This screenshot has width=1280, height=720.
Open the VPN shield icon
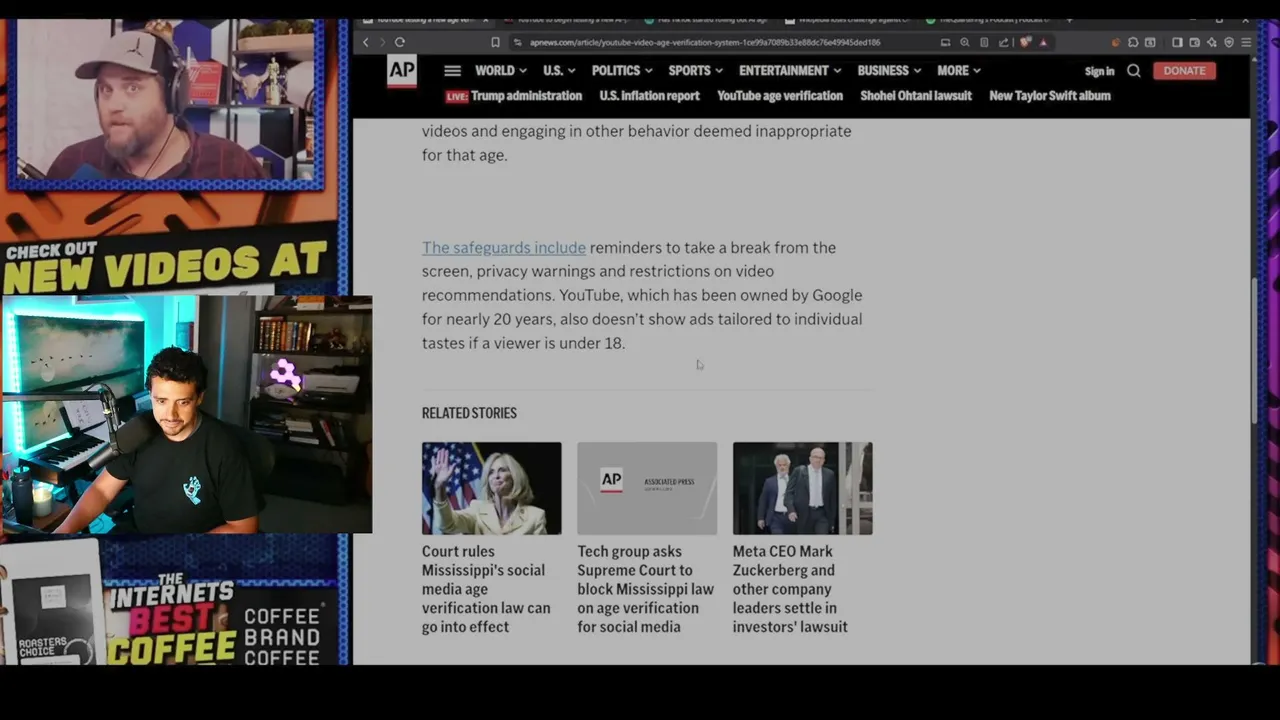pyautogui.click(x=1229, y=42)
